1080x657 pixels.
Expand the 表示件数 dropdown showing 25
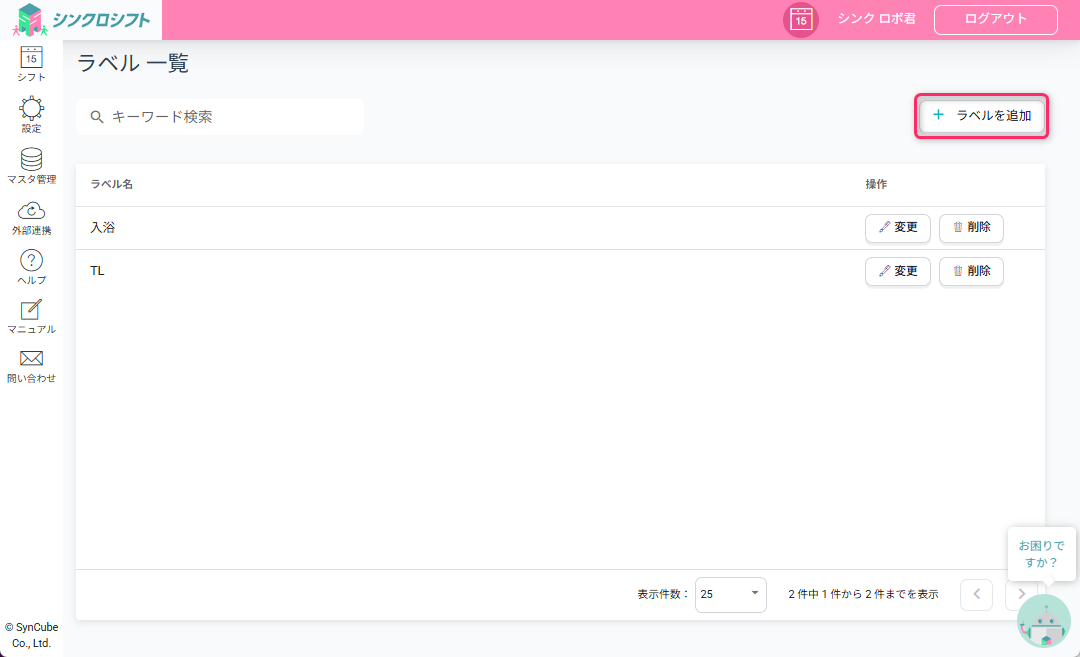coord(730,594)
